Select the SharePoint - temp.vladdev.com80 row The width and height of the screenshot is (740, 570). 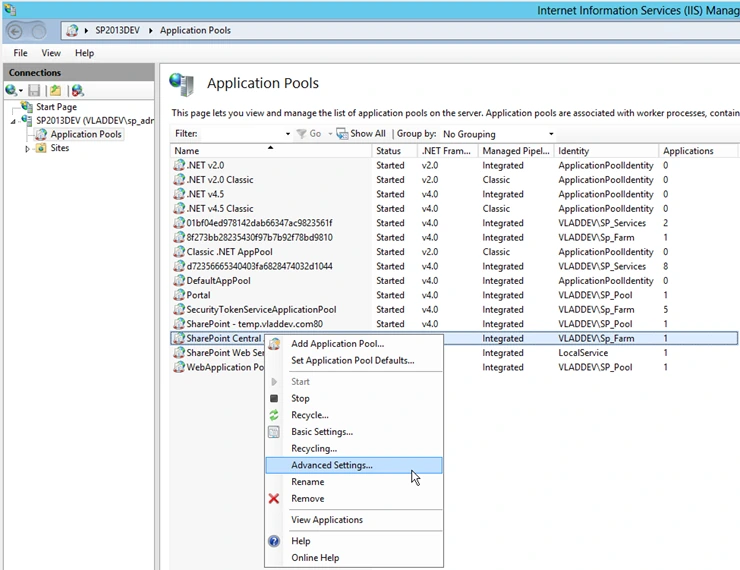pos(454,324)
